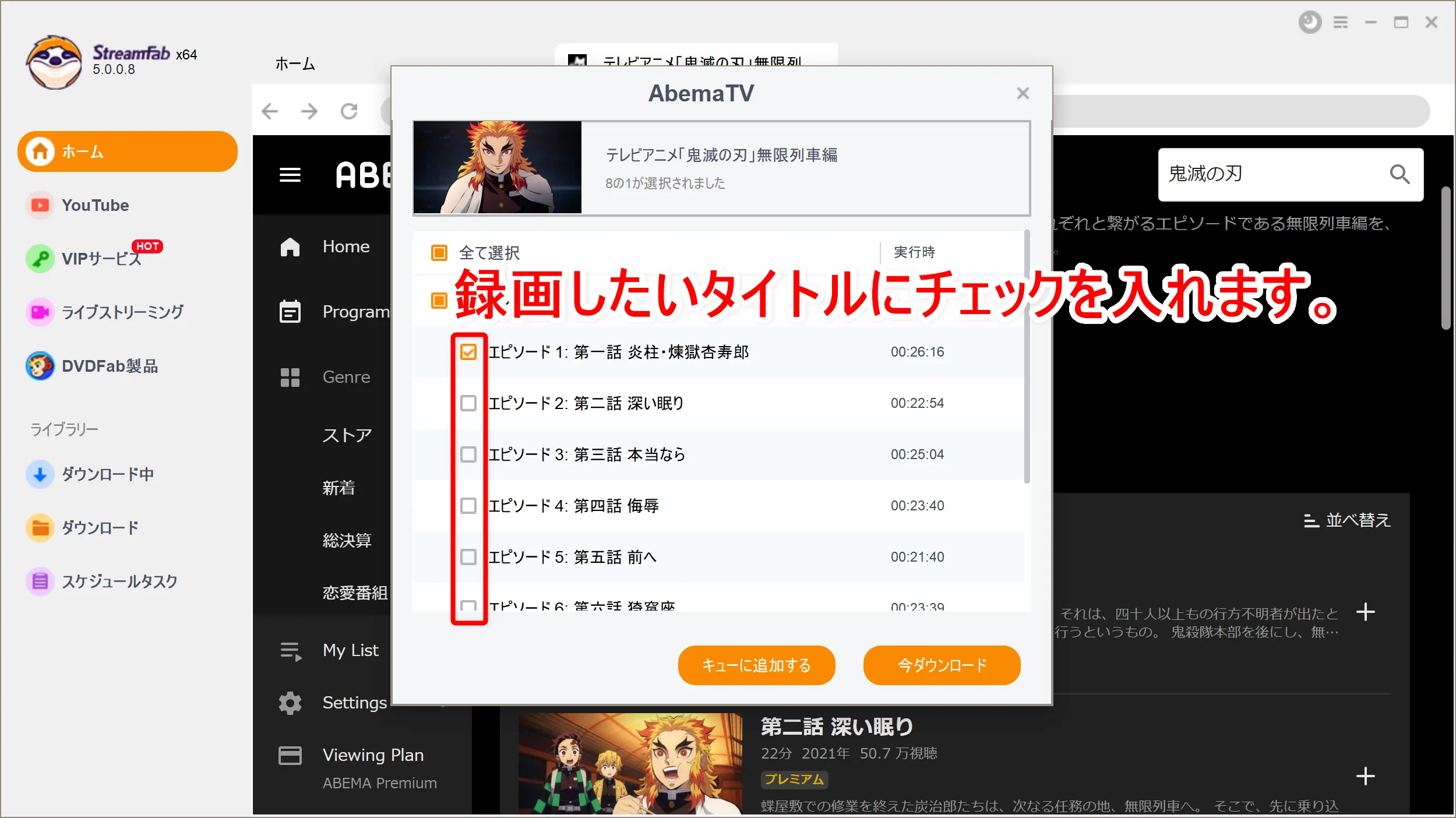Click the Settings gear icon
The height and width of the screenshot is (818, 1456).
tap(290, 703)
